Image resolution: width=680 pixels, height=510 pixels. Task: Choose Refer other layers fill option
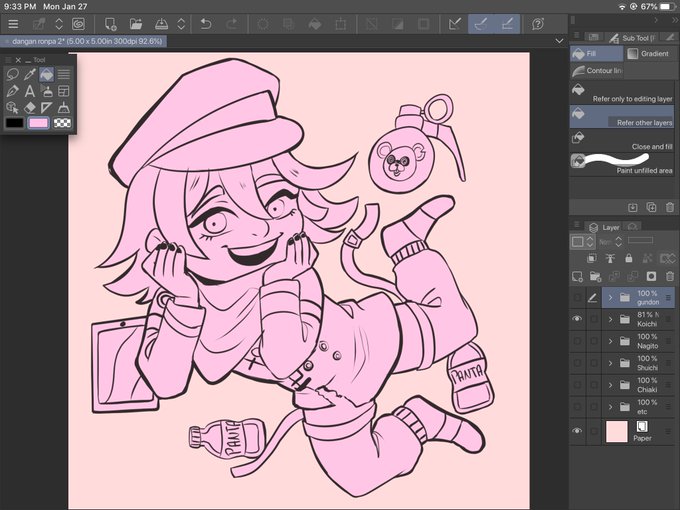coord(622,117)
